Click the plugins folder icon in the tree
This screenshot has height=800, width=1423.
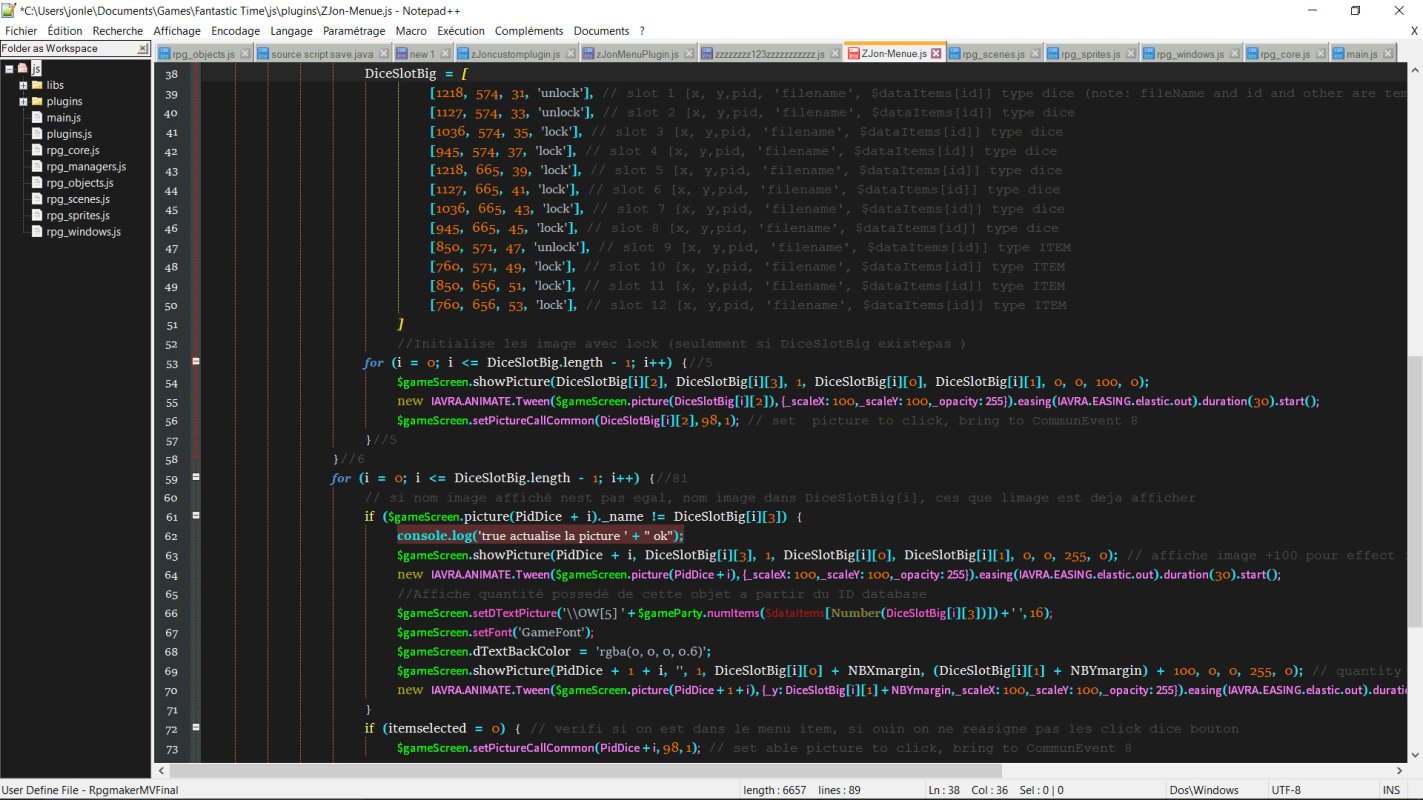[37, 101]
